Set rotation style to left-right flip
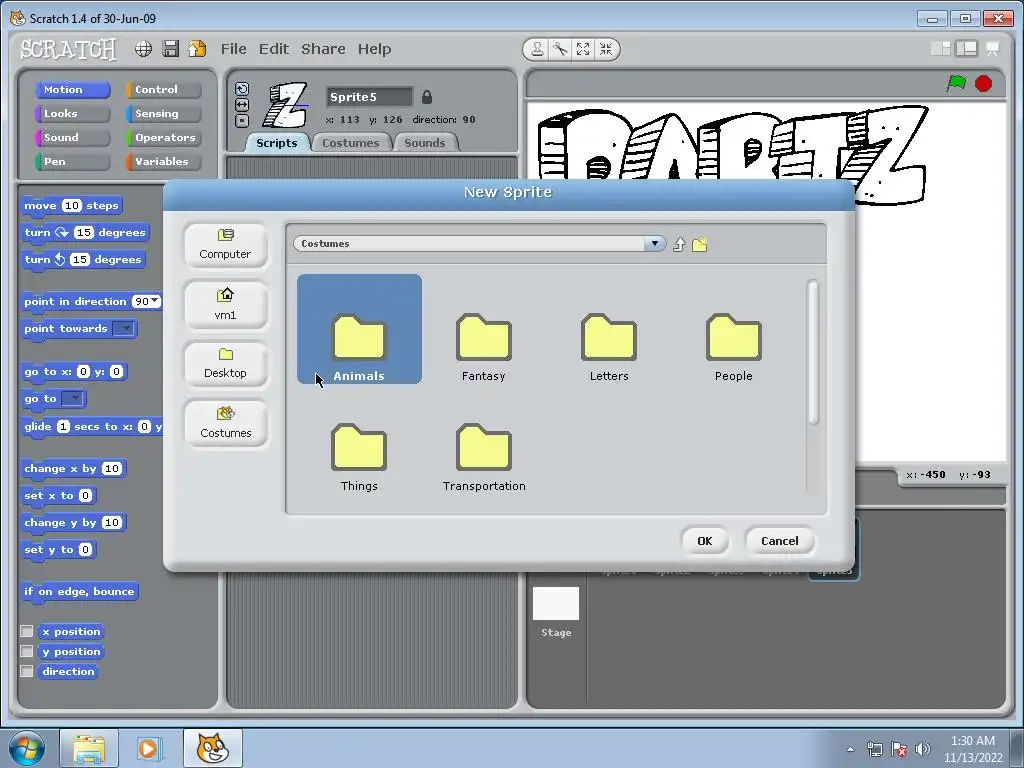Image resolution: width=1024 pixels, height=768 pixels. point(242,104)
